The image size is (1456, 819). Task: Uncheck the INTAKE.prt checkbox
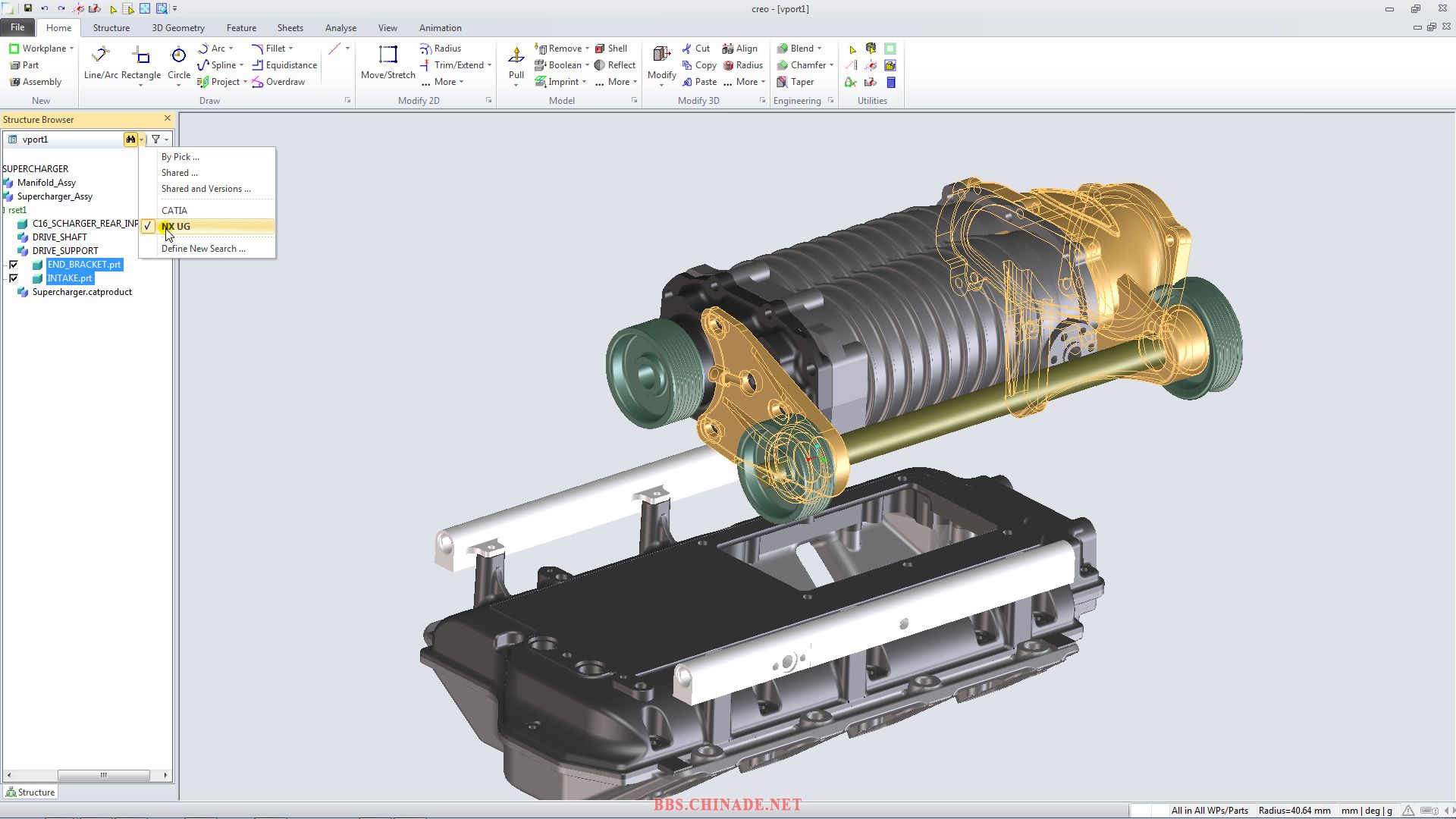13,278
